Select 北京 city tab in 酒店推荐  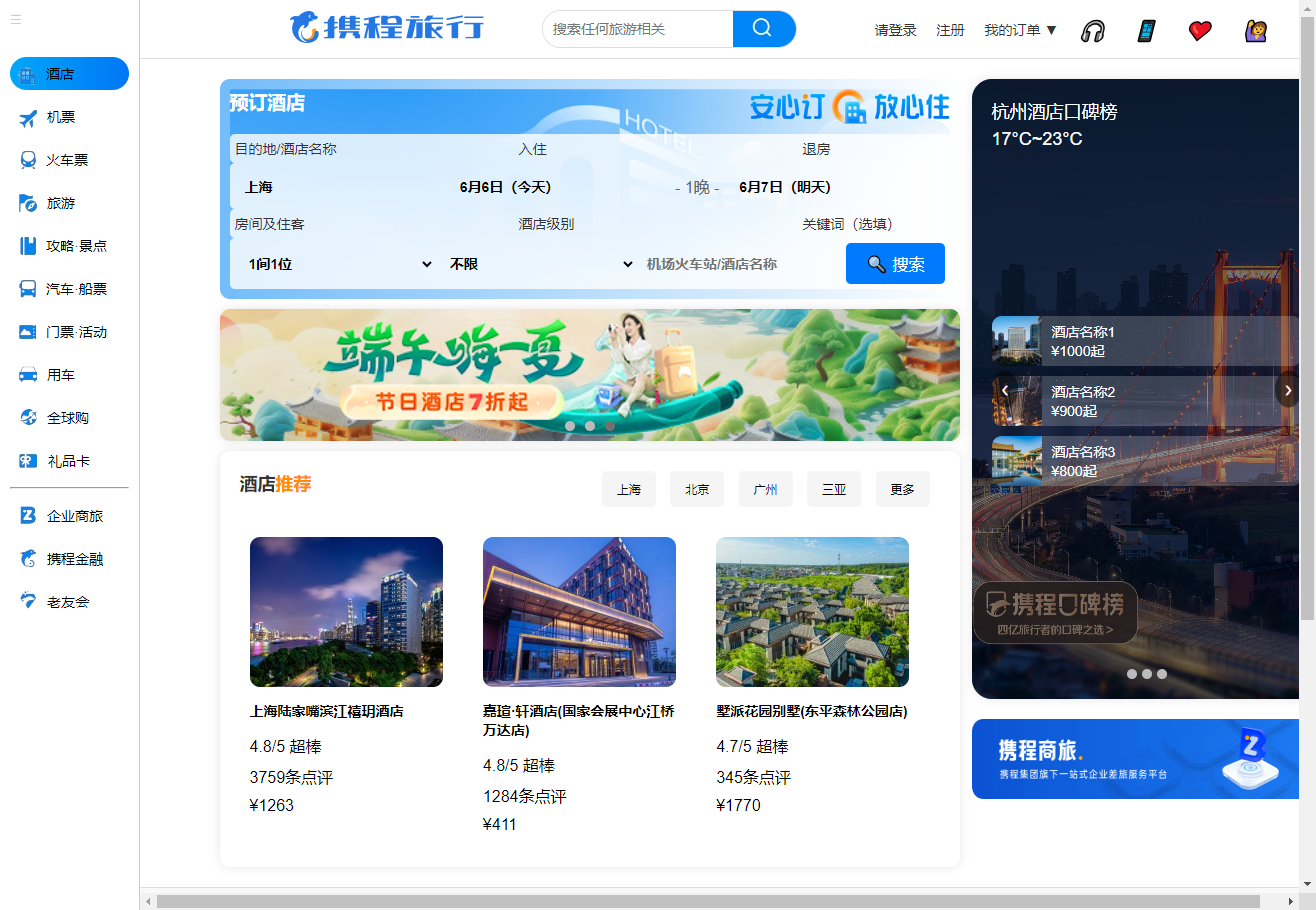click(697, 489)
